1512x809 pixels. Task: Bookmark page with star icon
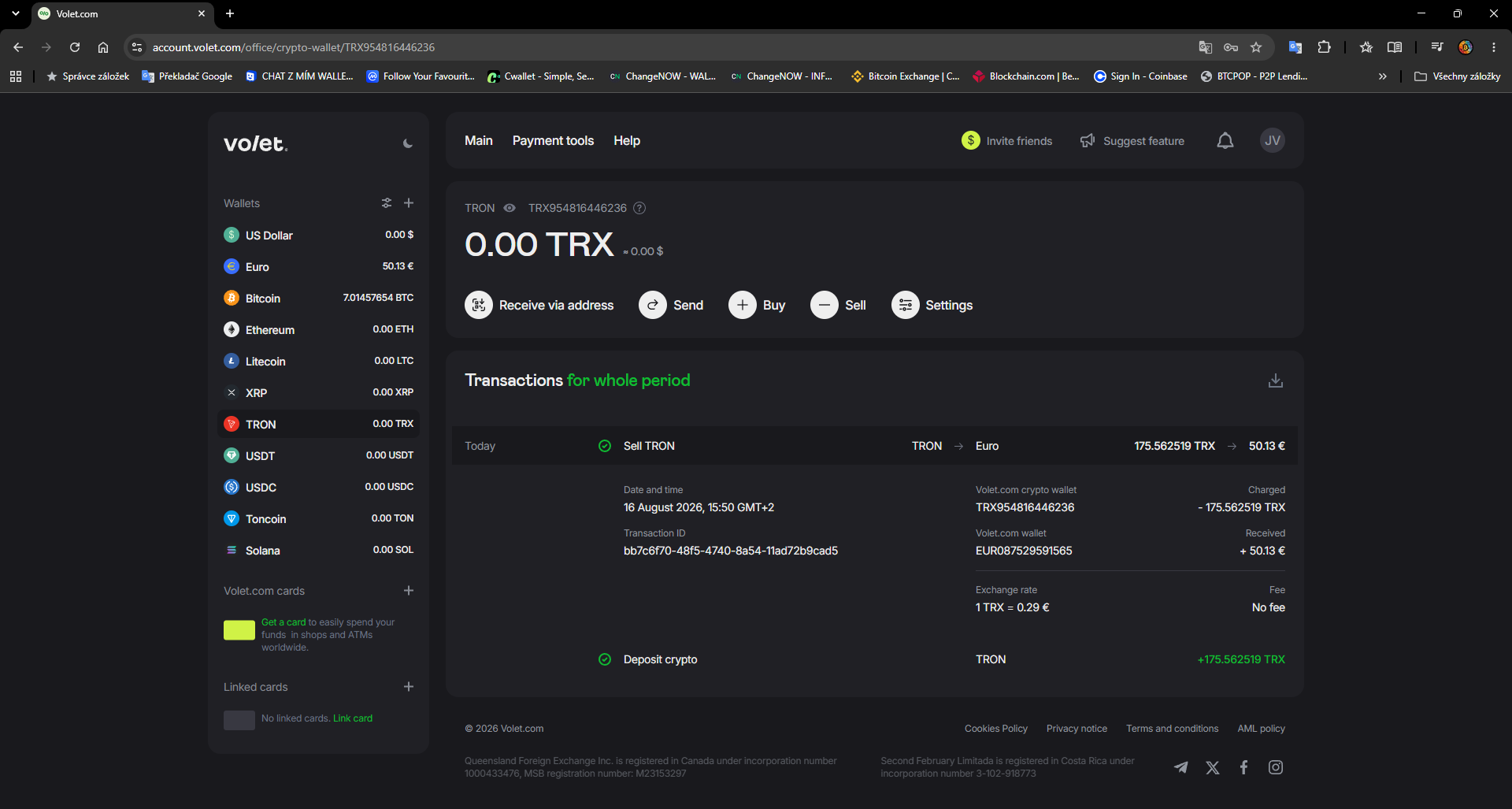(x=1256, y=47)
